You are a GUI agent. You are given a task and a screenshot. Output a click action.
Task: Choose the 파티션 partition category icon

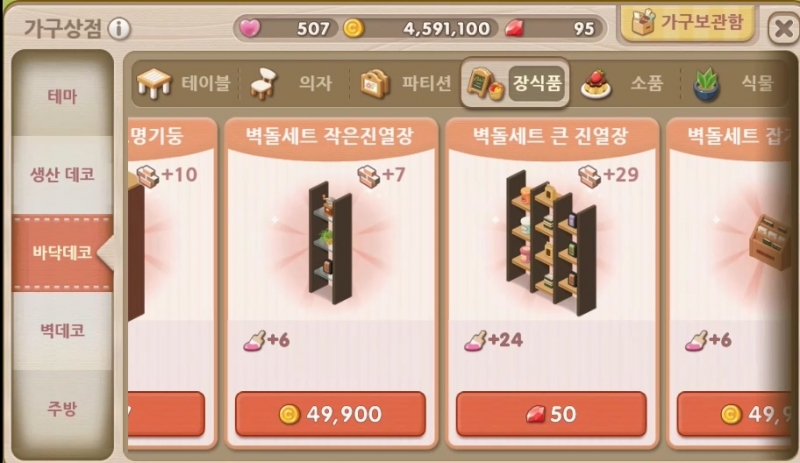tap(375, 84)
